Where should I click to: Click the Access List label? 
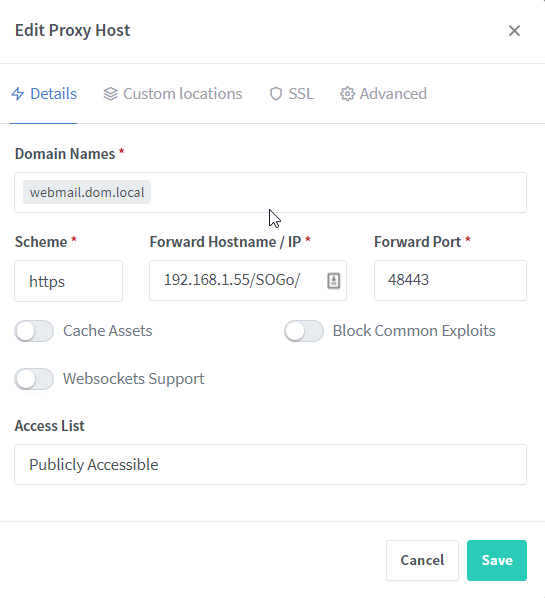(x=50, y=426)
